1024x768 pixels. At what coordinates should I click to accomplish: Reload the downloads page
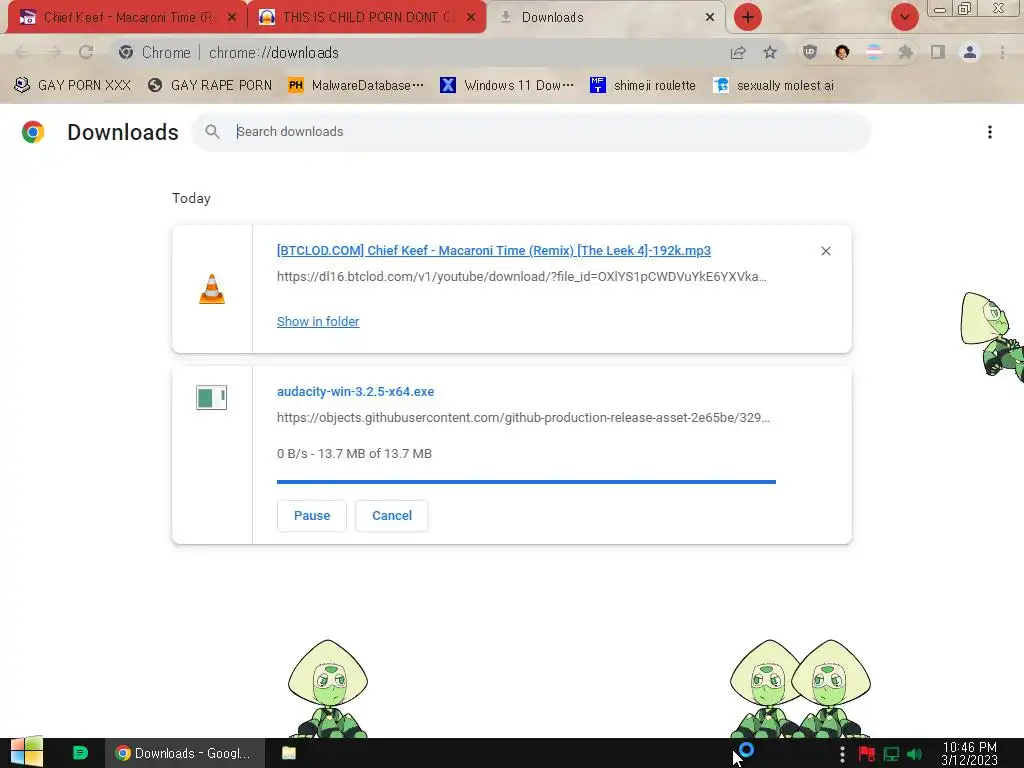click(86, 52)
